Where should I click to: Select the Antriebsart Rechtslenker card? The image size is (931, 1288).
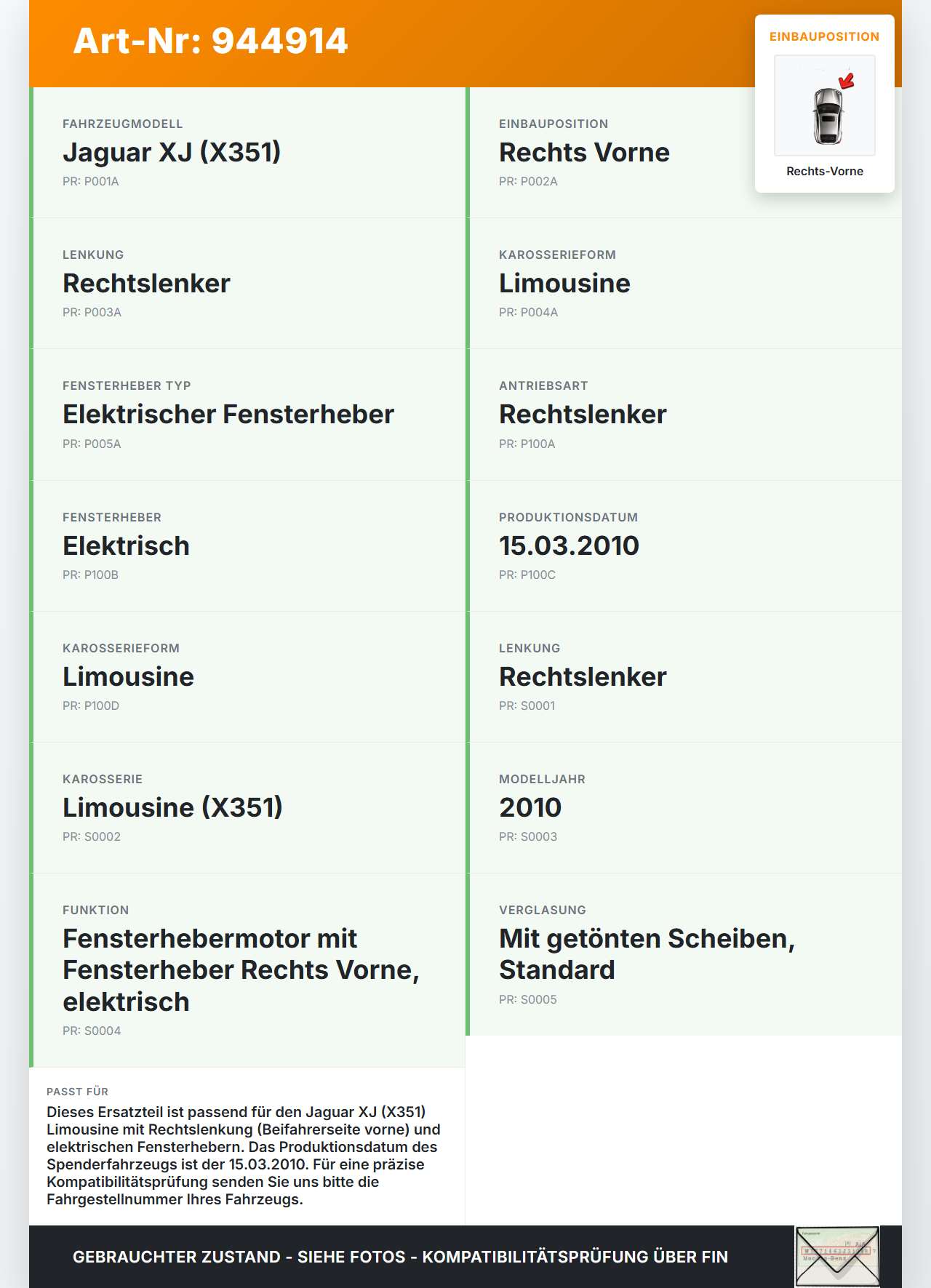(x=684, y=415)
